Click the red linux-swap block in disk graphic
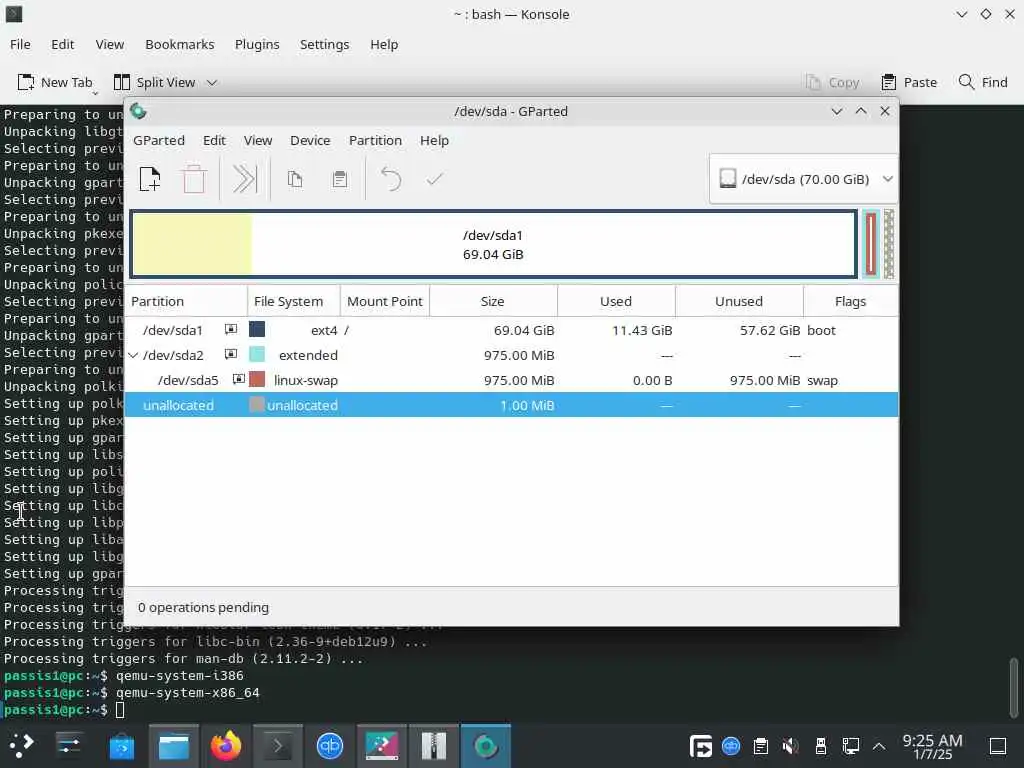Screen dimensions: 1024x768 click(x=871, y=244)
